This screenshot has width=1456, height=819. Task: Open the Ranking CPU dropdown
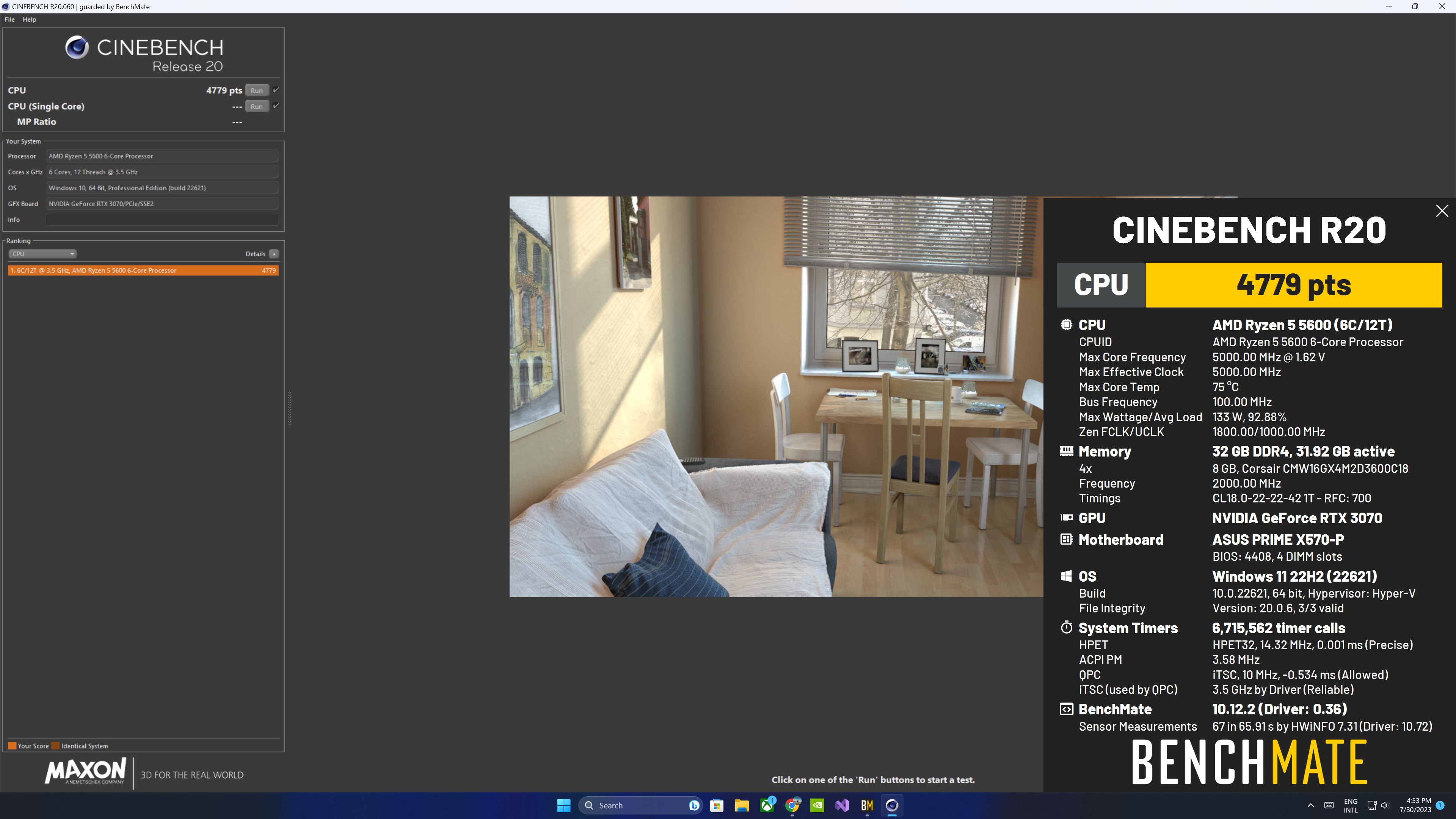pyautogui.click(x=42, y=254)
